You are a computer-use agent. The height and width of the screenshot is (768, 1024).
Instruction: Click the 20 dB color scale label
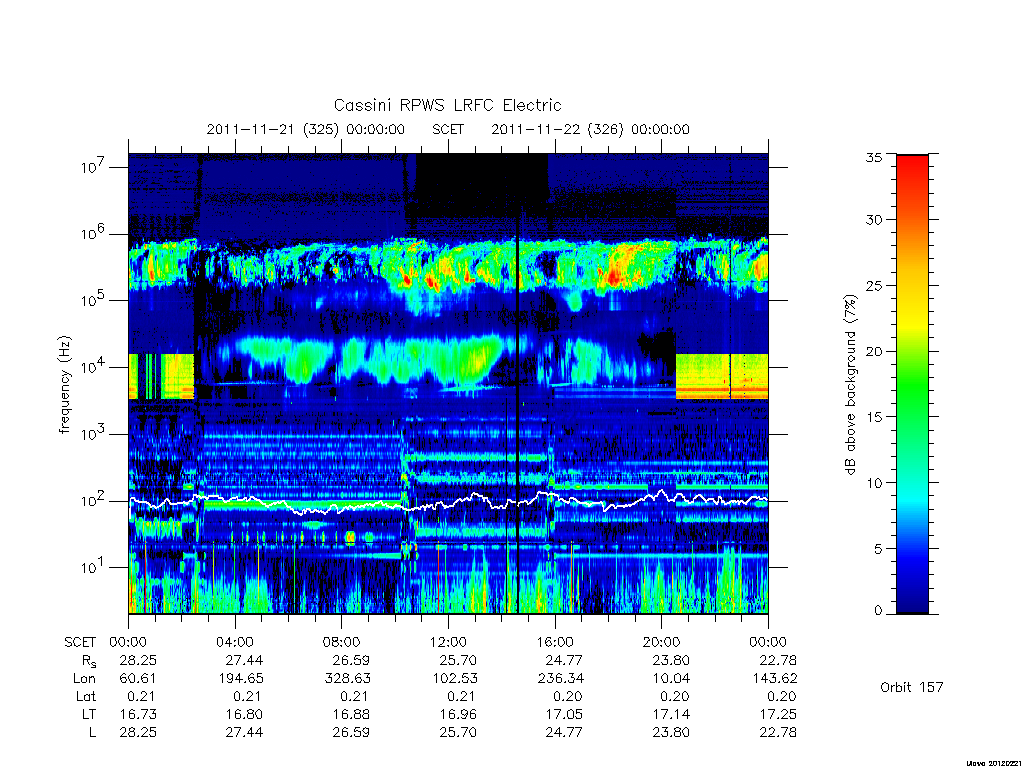pos(874,351)
